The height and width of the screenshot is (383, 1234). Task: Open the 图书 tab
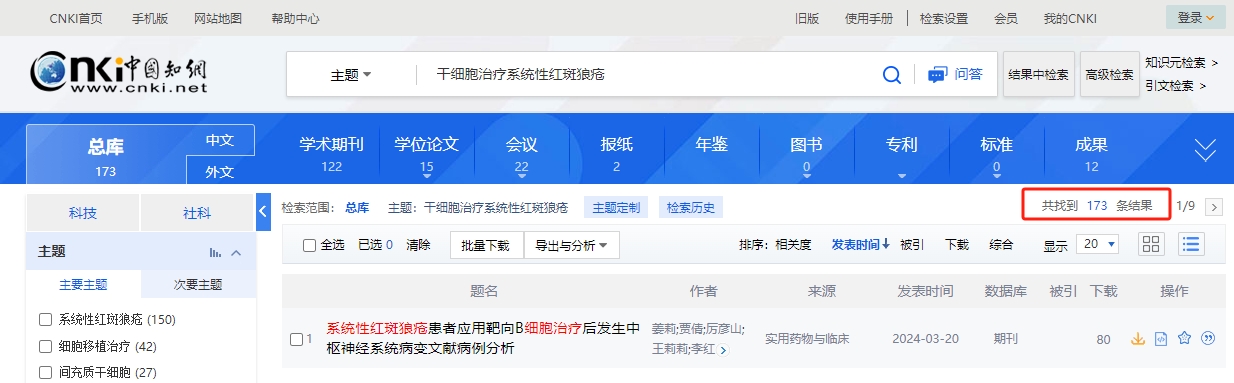click(806, 153)
